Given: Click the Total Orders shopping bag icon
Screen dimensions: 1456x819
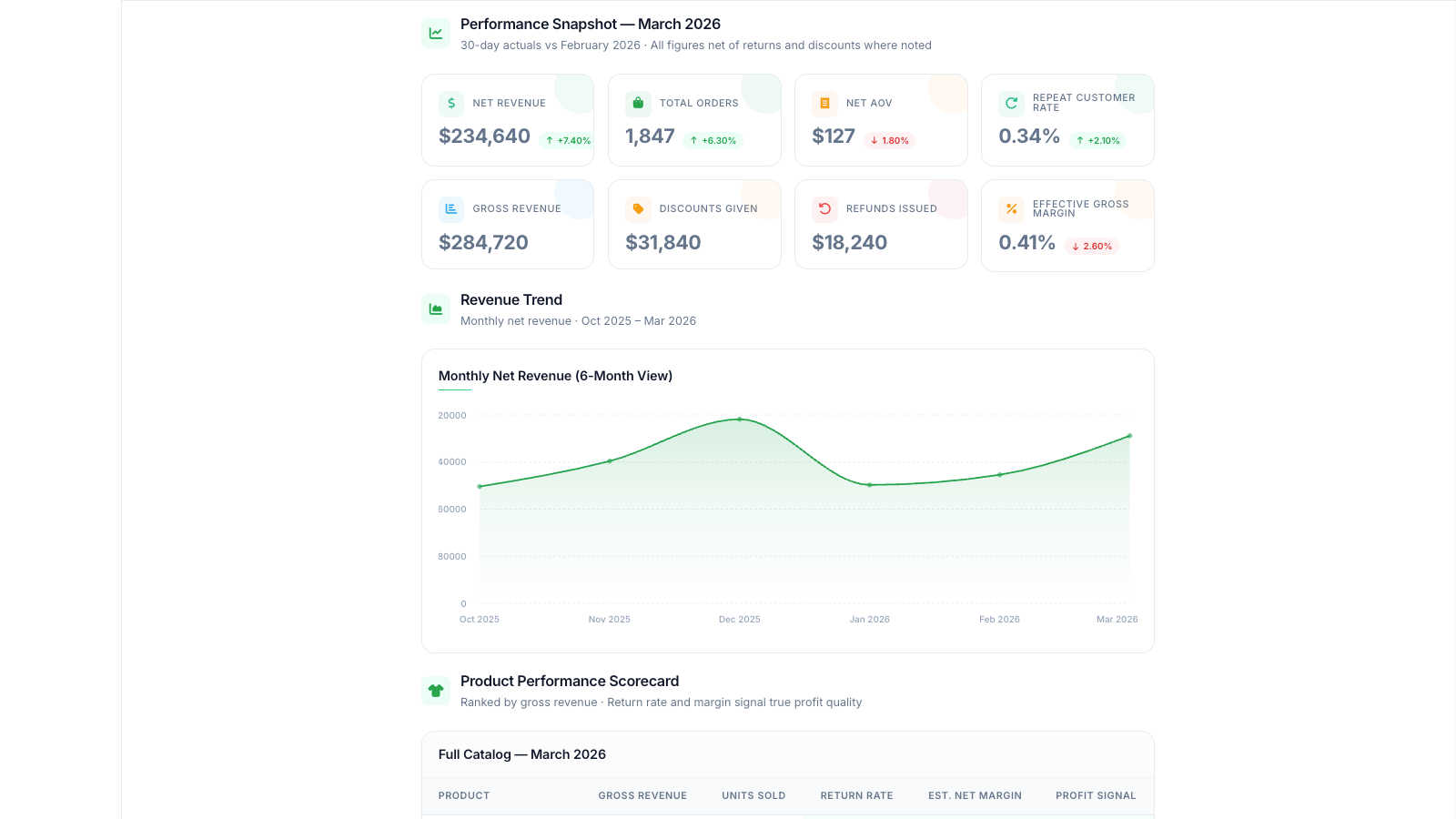Looking at the screenshot, I should tap(638, 104).
